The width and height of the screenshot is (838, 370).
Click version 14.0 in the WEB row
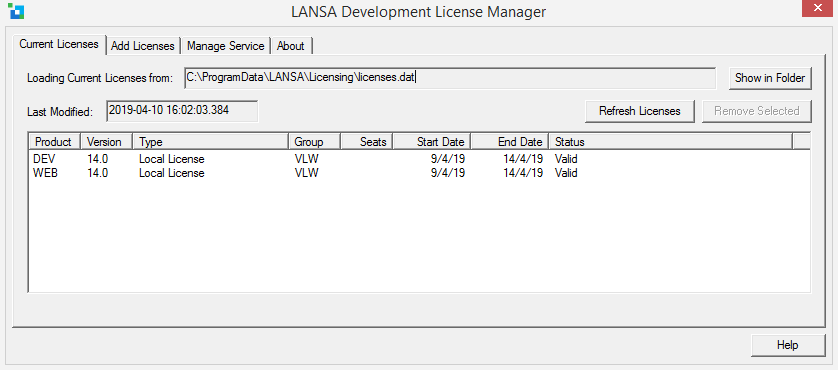(x=97, y=173)
